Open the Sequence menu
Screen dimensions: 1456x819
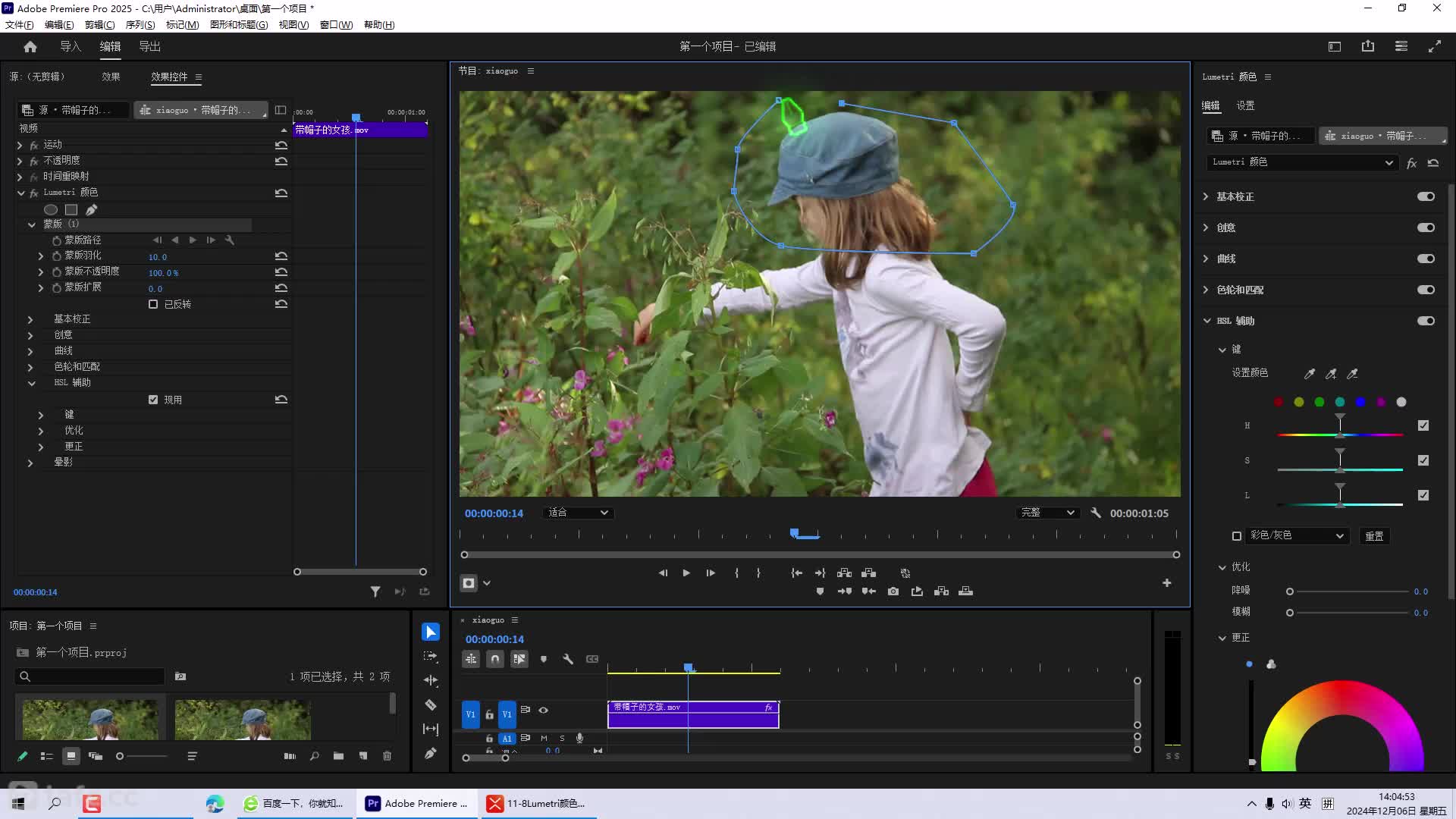[x=140, y=25]
